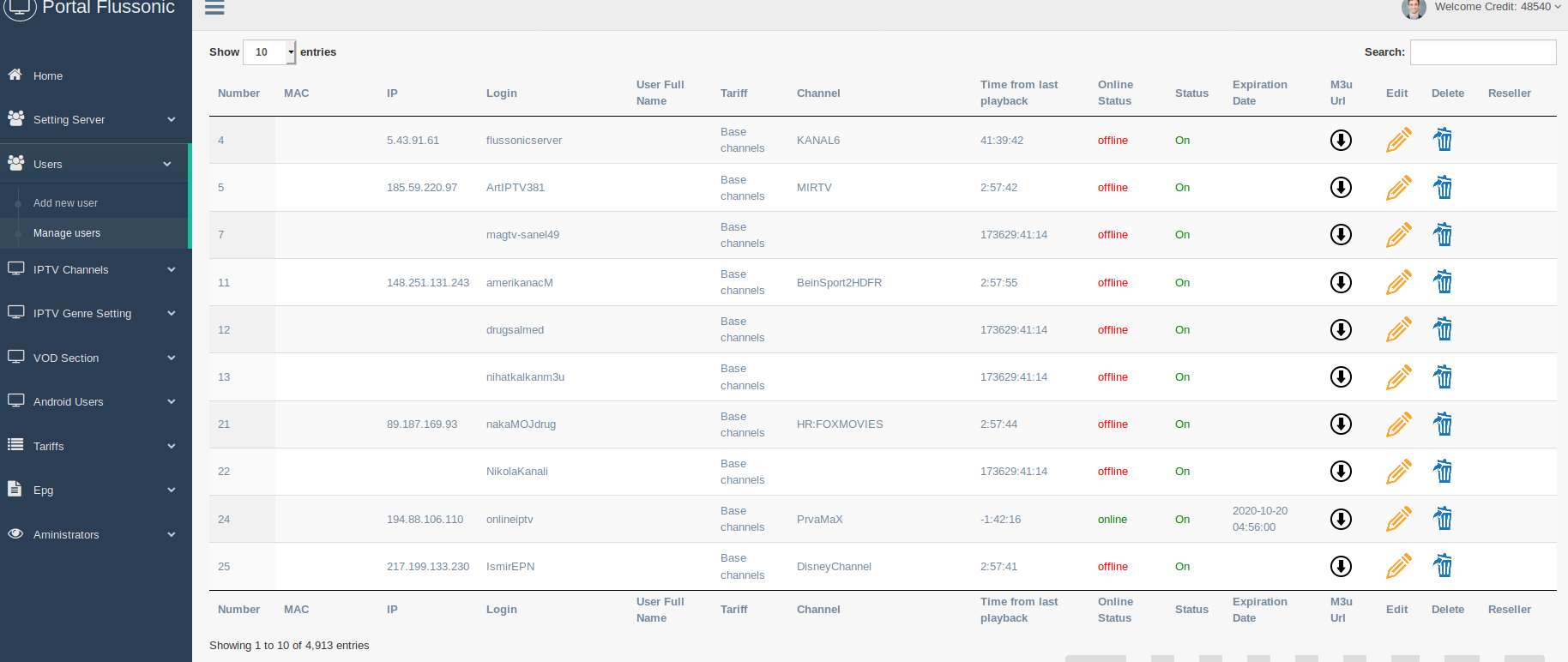1568x662 pixels.
Task: Open Add new user page
Action: 65,203
